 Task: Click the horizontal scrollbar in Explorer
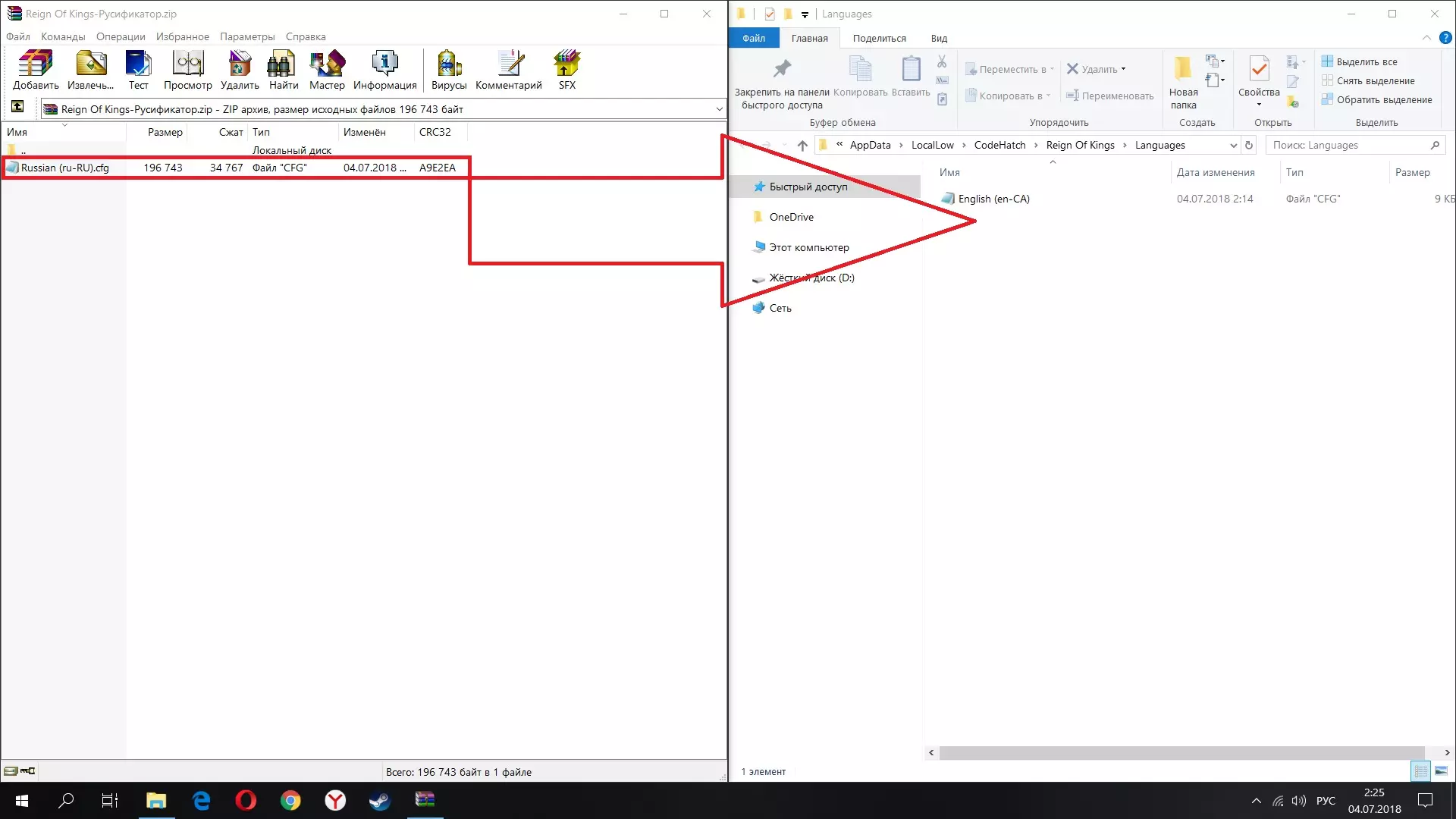[1181, 753]
